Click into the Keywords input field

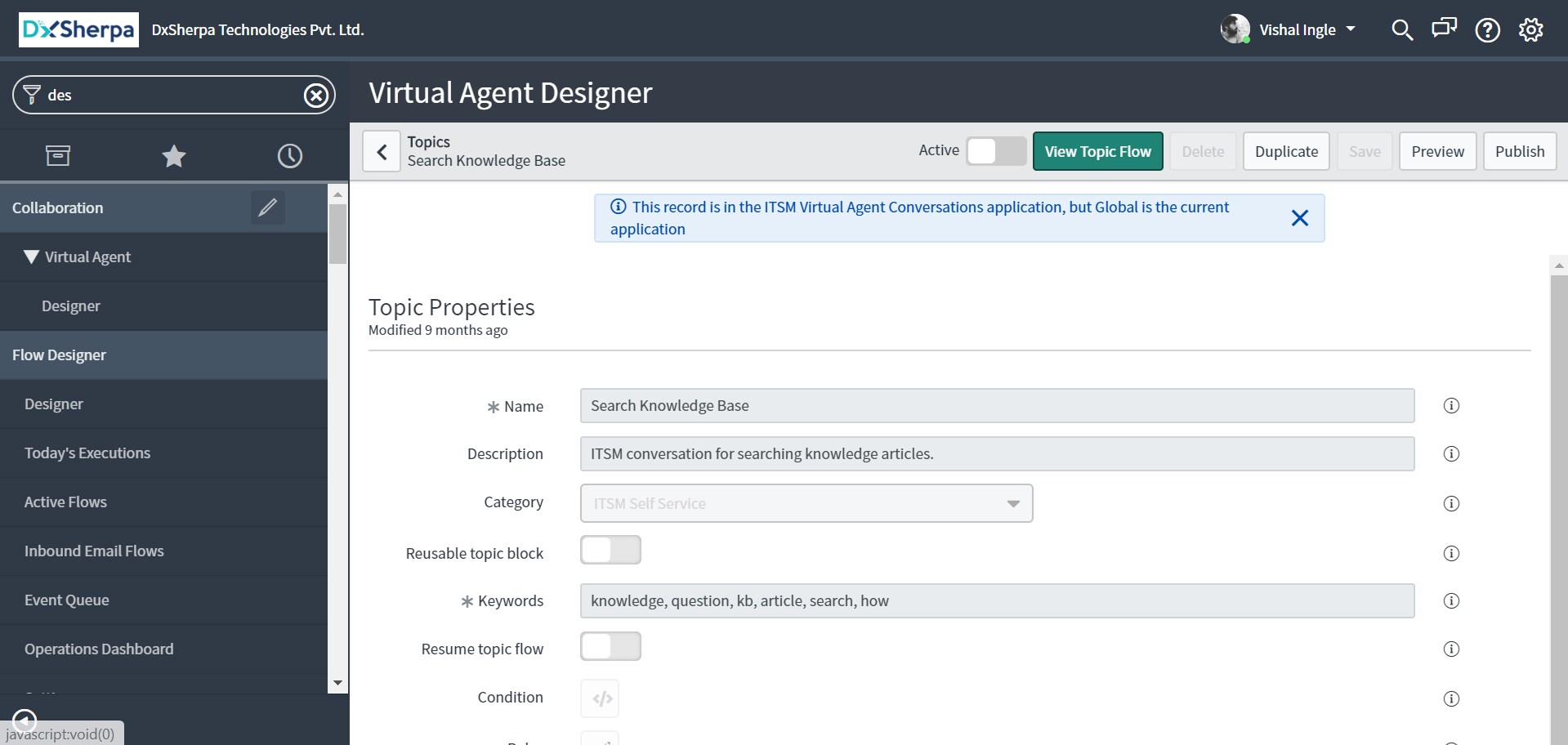pos(996,601)
